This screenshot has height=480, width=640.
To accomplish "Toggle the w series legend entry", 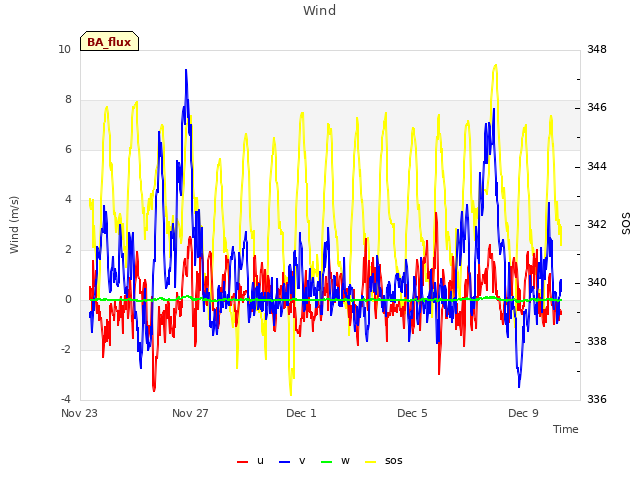I will pyautogui.click(x=336, y=461).
